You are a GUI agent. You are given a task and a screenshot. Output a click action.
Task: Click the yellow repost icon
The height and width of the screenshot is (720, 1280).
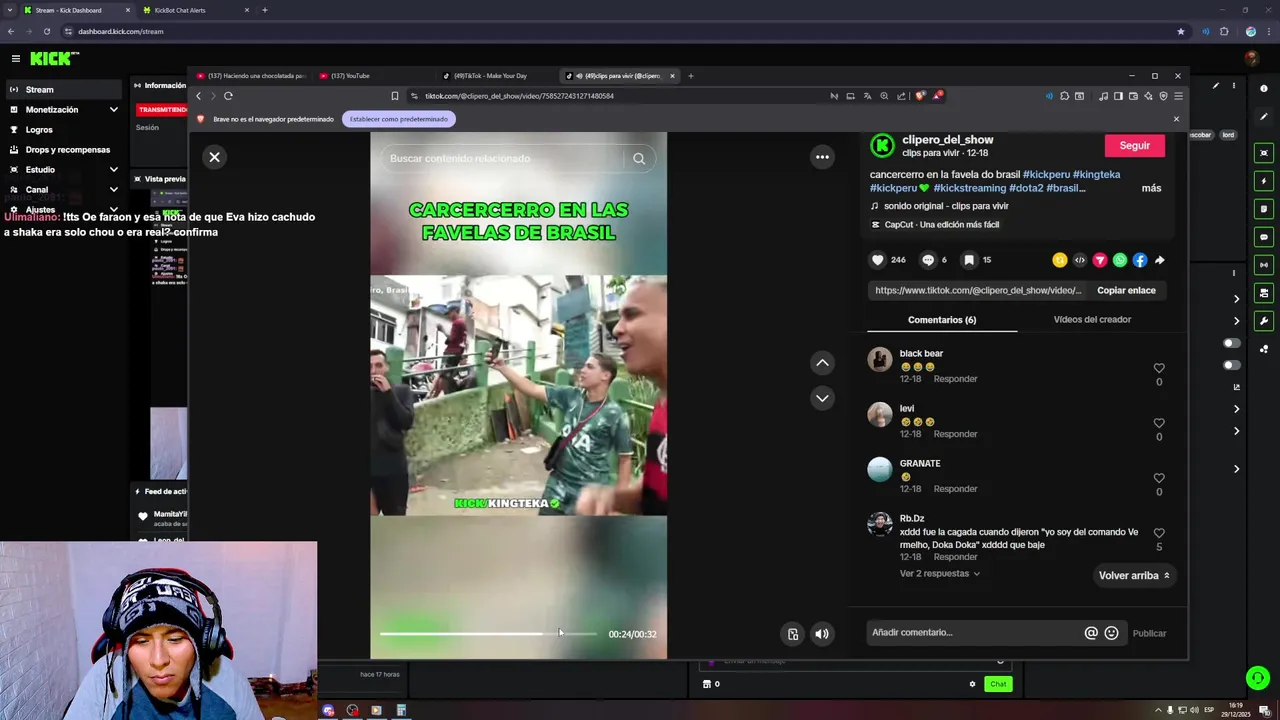tap(1060, 260)
